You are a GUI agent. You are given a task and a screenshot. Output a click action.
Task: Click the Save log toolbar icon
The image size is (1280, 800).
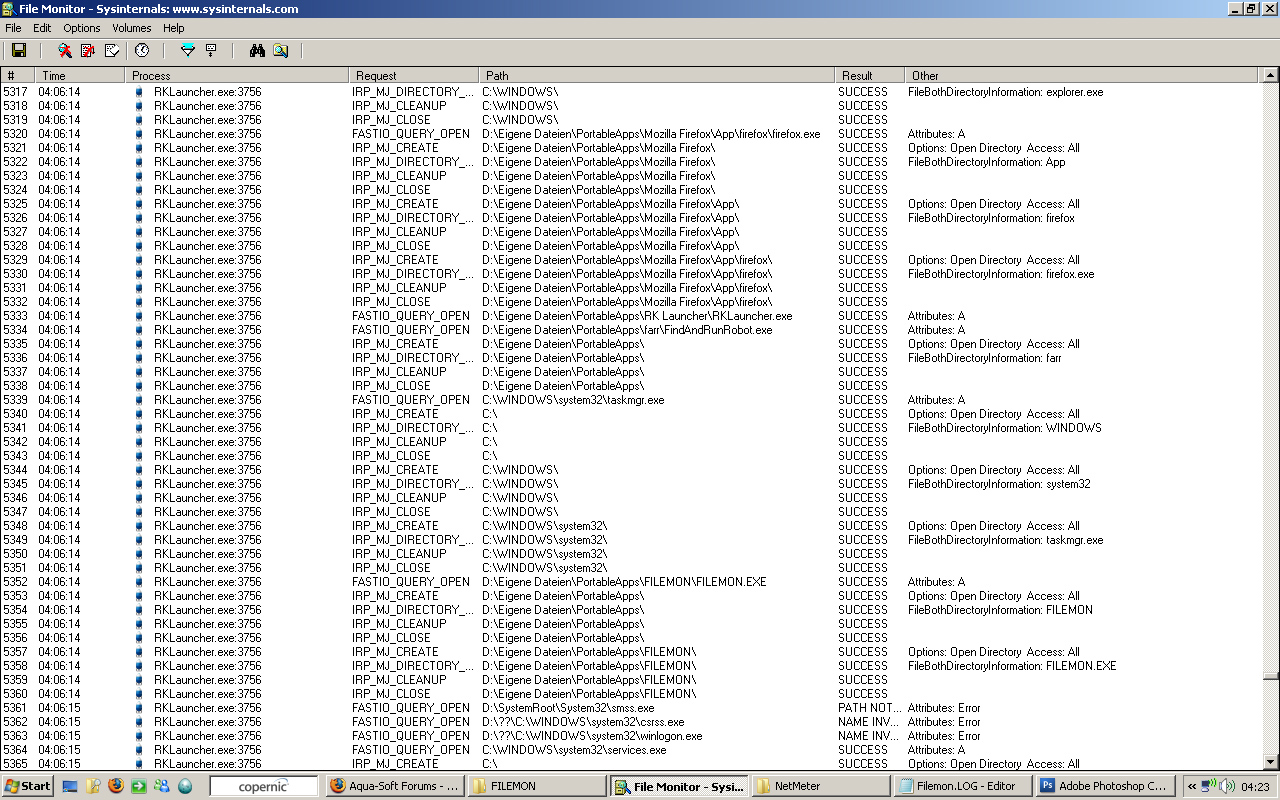coord(18,50)
